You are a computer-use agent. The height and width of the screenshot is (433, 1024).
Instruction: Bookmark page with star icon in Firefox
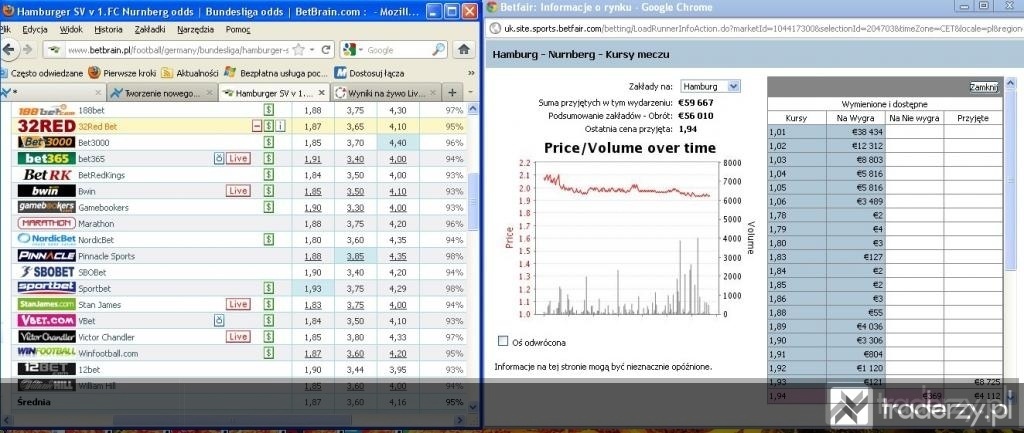[298, 50]
